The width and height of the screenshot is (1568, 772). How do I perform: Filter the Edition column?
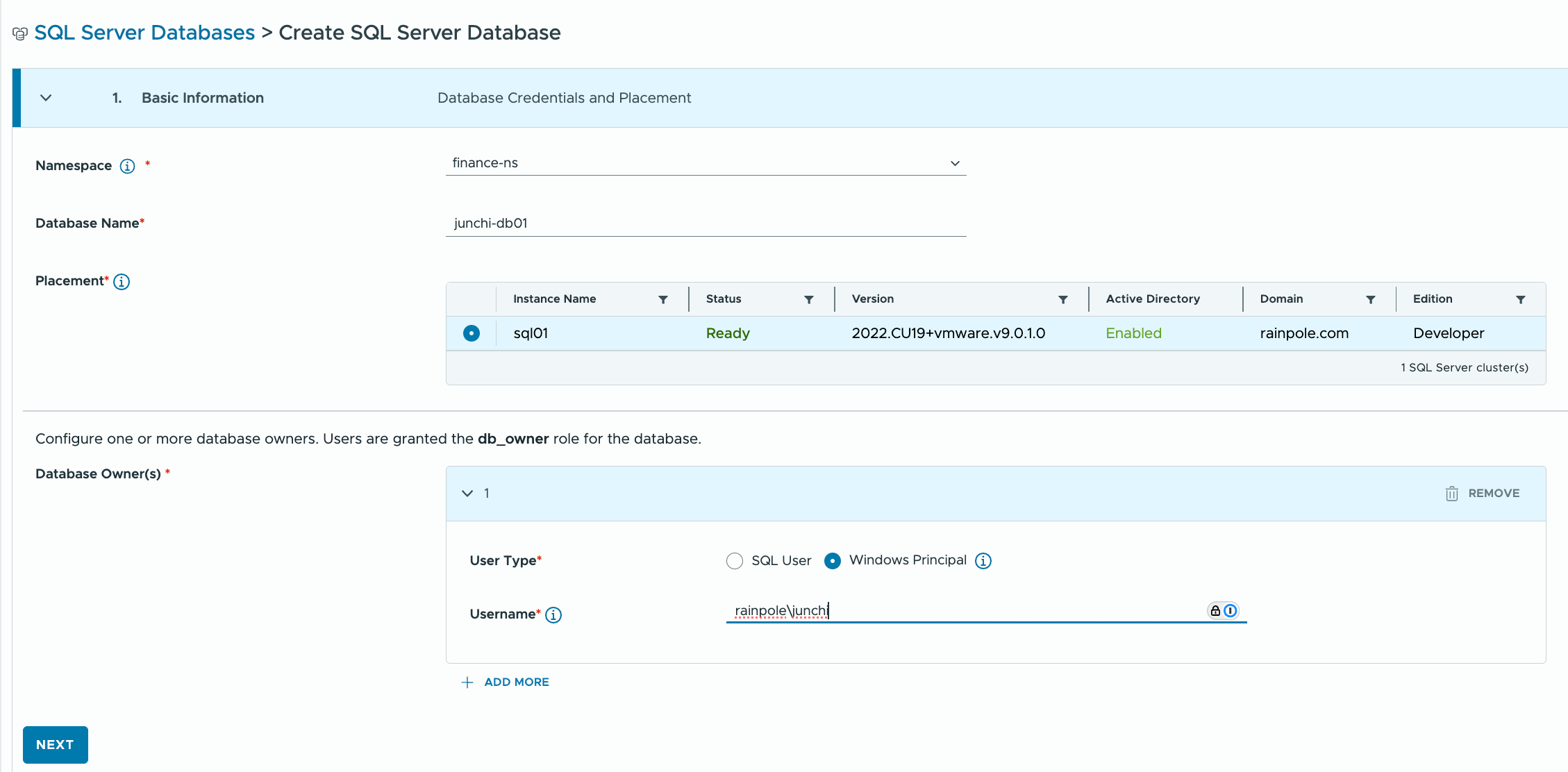pyautogui.click(x=1520, y=300)
